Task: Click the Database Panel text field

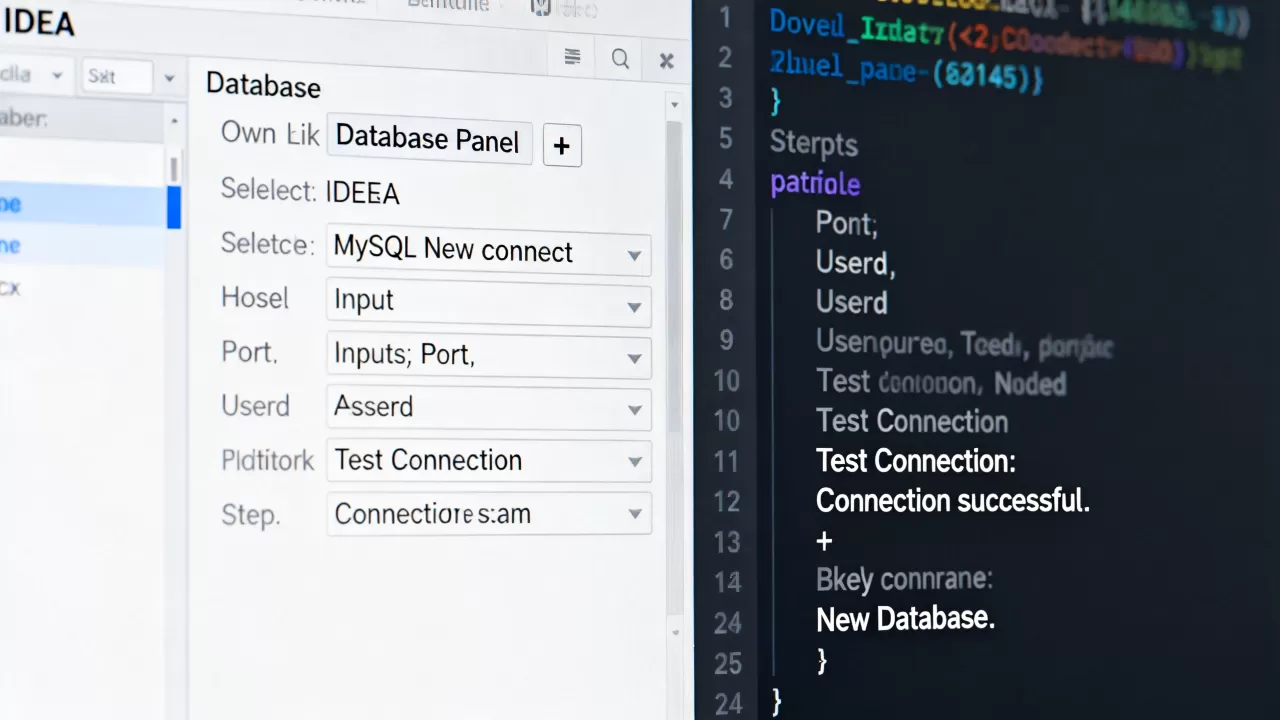Action: pos(430,140)
